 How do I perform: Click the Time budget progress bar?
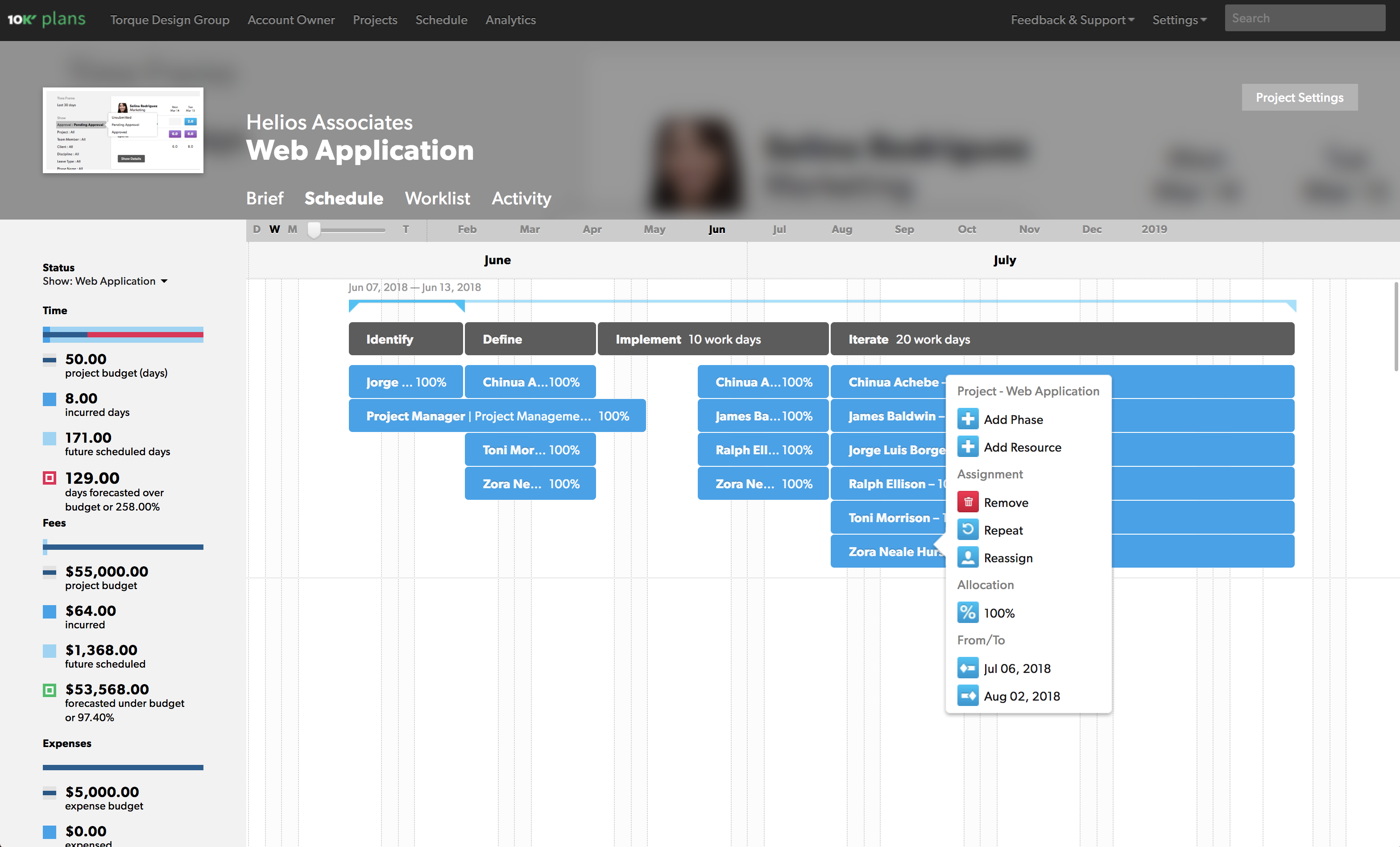click(123, 335)
